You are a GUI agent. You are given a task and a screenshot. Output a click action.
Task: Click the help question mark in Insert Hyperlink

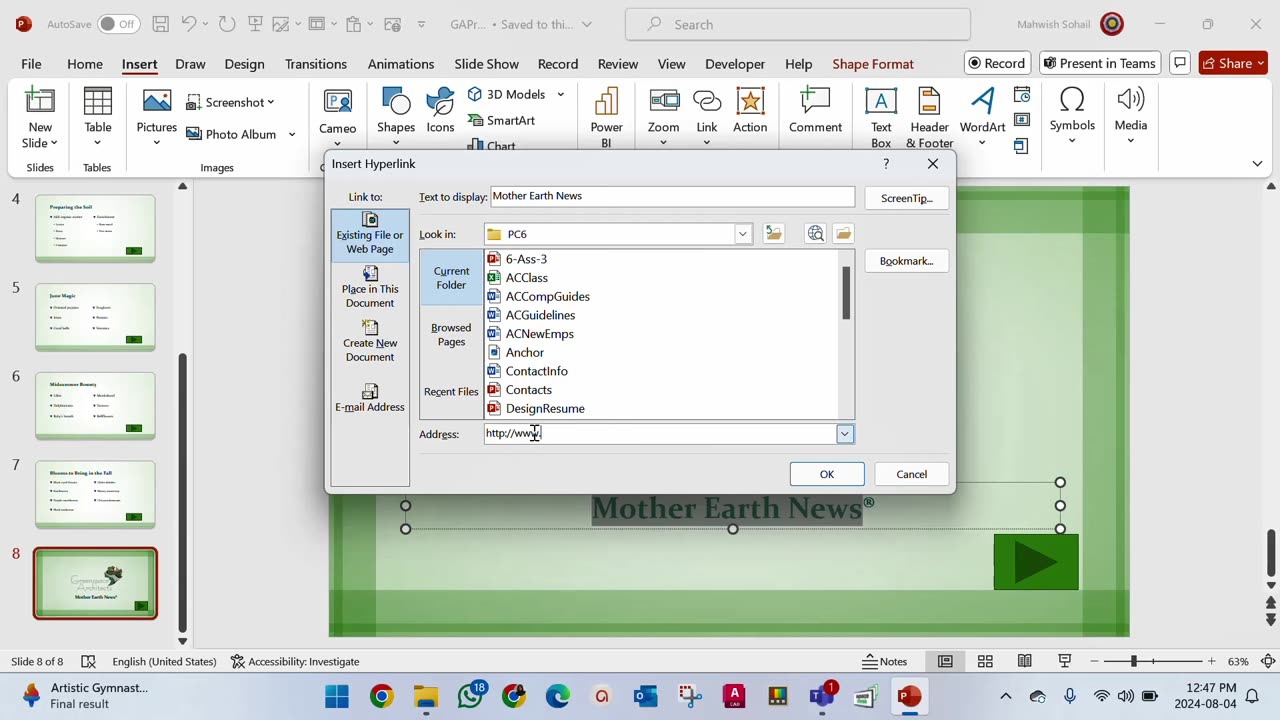coord(886,164)
